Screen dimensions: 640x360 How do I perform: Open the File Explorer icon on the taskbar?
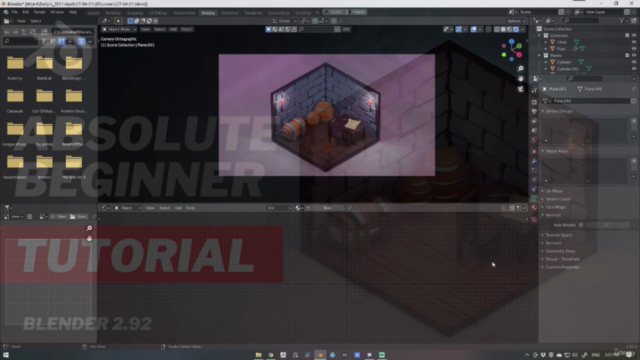259,355
